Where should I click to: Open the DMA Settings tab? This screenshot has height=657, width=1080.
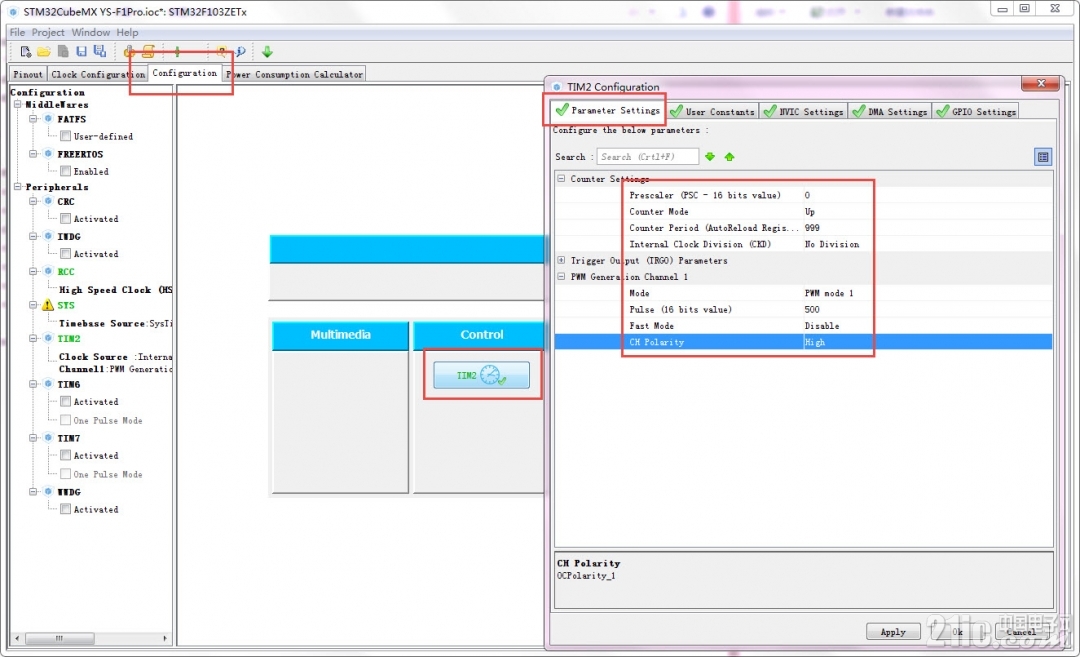[890, 112]
